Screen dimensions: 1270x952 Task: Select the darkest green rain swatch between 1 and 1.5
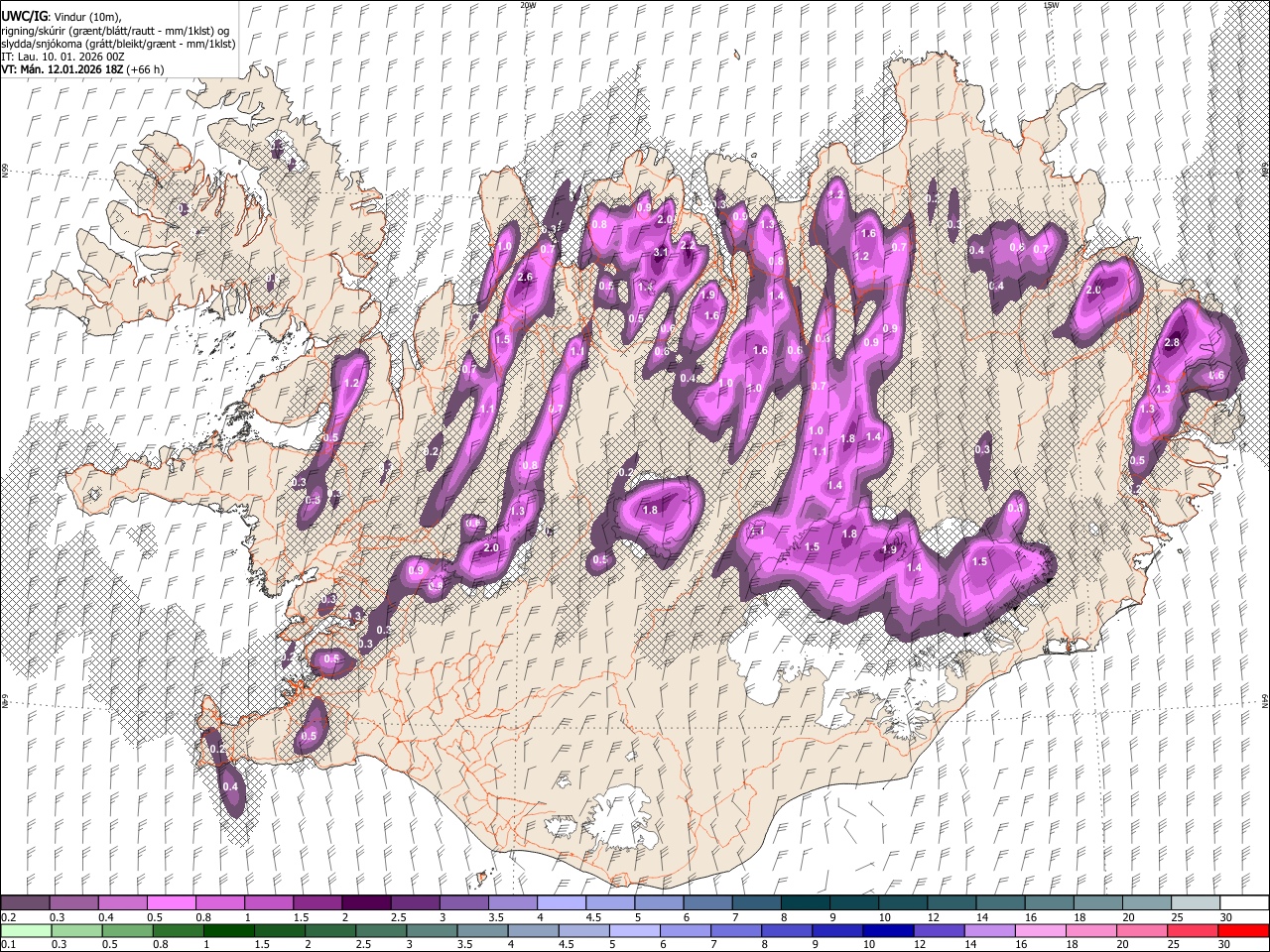click(x=229, y=930)
